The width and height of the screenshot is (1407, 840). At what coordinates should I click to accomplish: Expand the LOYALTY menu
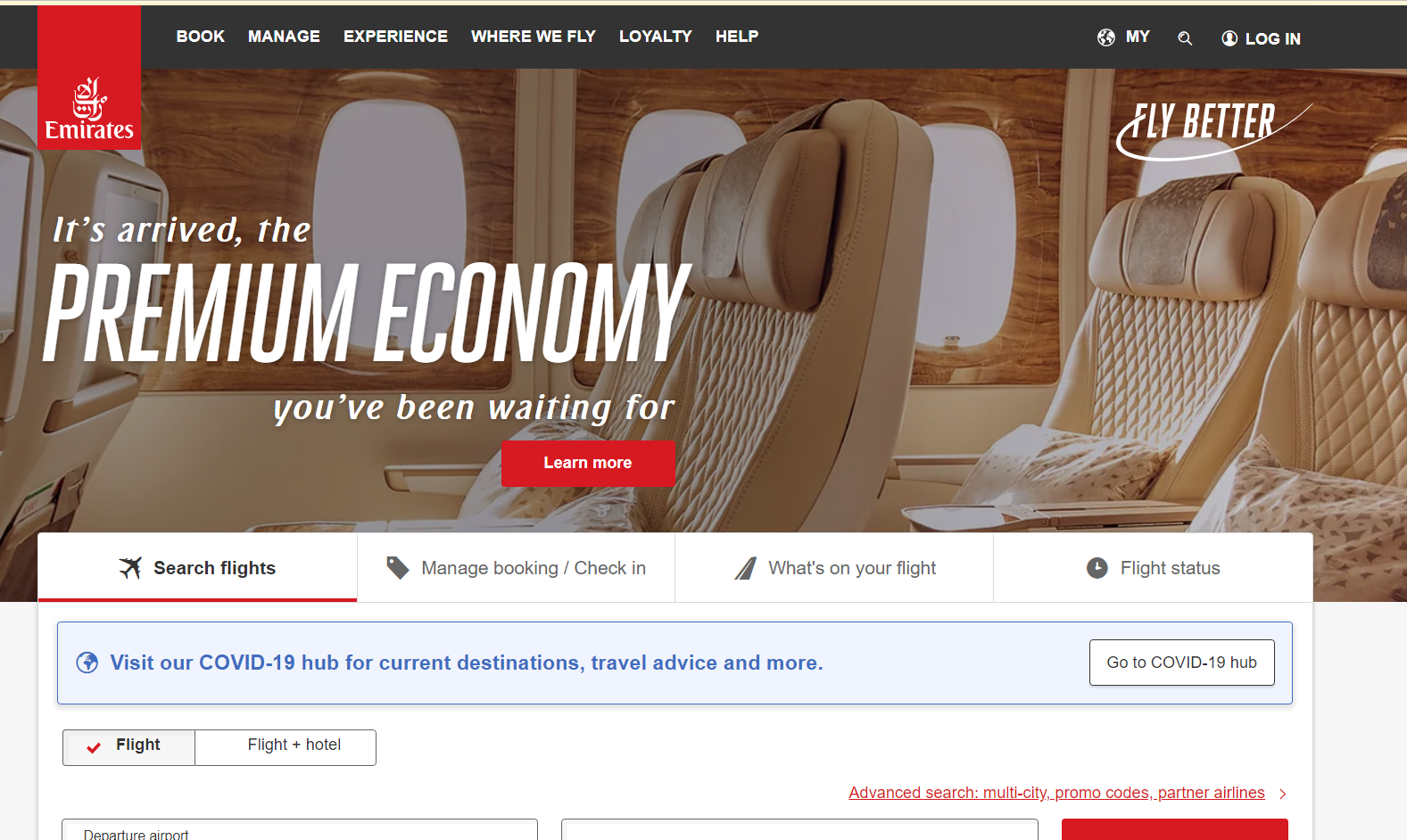point(656,37)
